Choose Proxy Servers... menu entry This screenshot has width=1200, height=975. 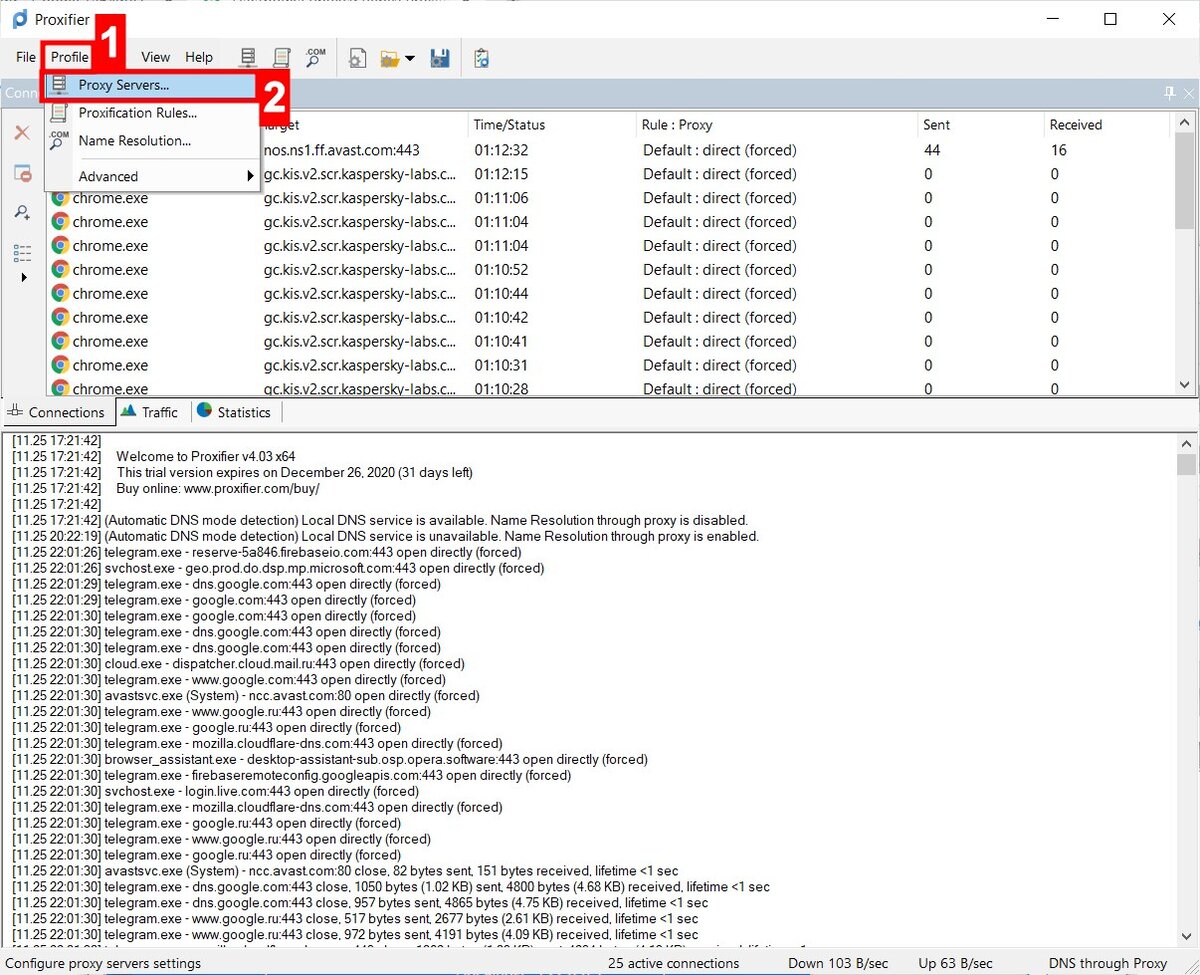150,85
